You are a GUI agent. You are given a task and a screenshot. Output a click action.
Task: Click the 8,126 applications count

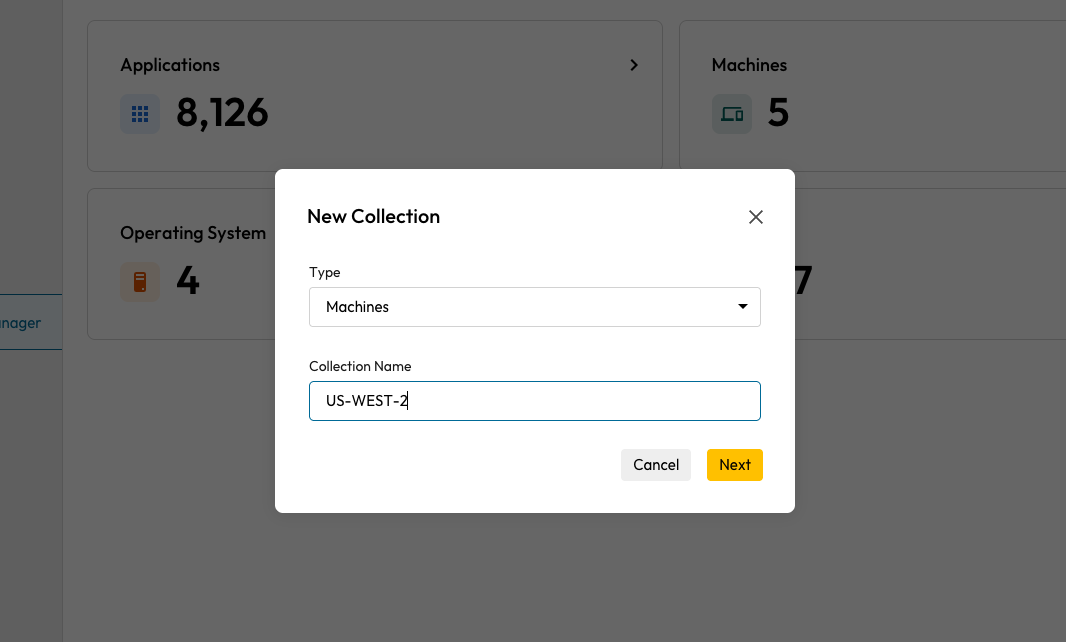[x=222, y=114]
